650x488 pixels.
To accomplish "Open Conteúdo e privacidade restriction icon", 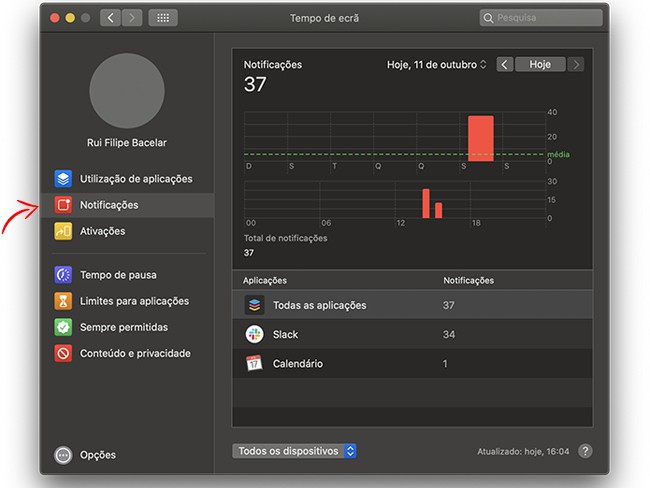I will tap(63, 353).
